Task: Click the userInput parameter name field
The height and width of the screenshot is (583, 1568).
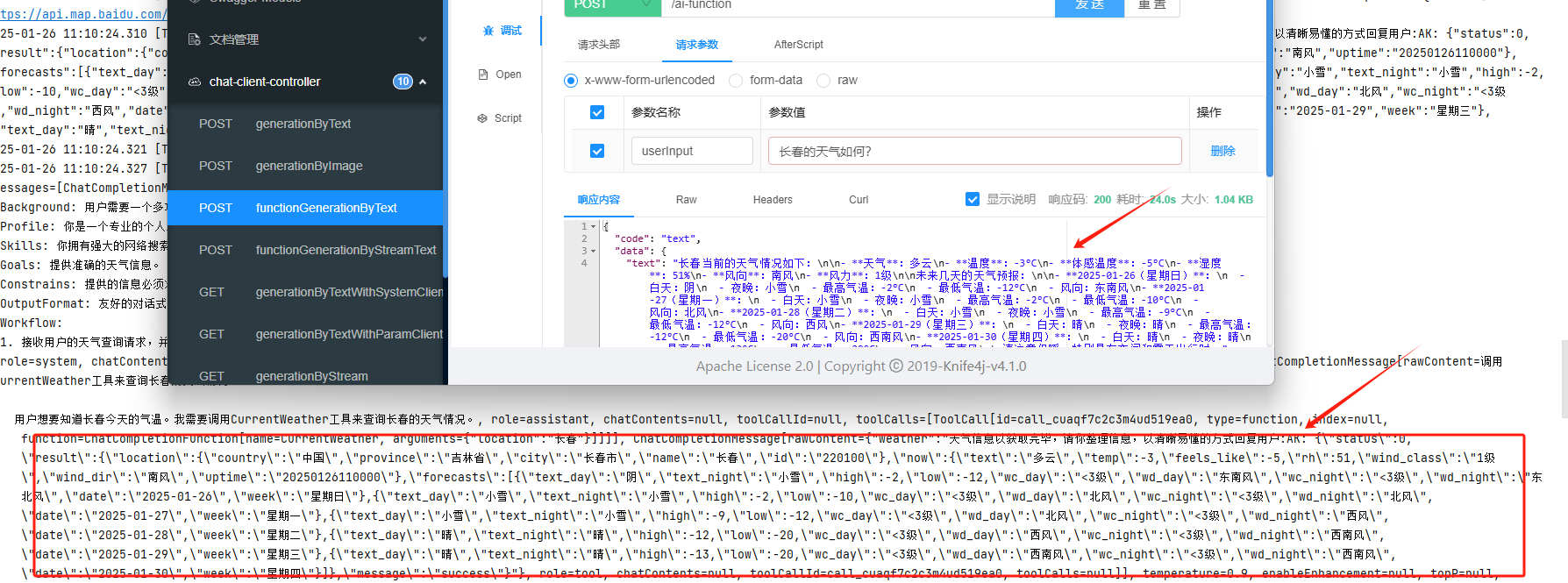Action: (x=692, y=151)
